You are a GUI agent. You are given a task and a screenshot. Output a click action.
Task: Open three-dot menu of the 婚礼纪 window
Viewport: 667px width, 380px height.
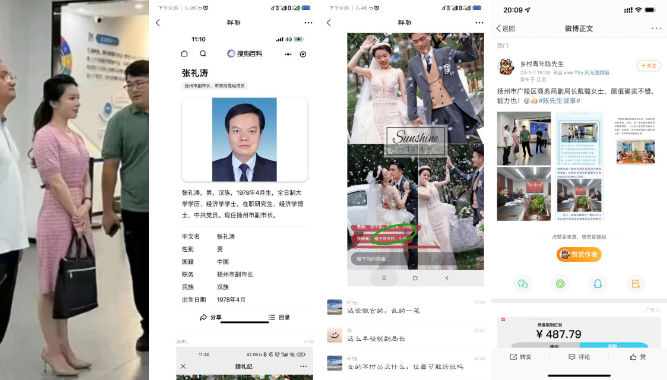click(x=303, y=366)
